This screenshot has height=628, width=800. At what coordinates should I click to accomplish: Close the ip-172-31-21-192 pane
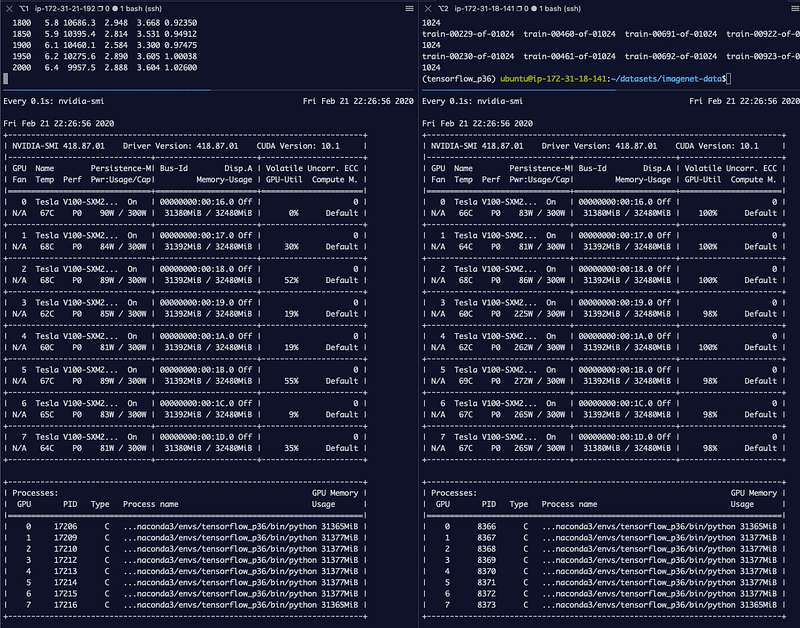click(7, 8)
